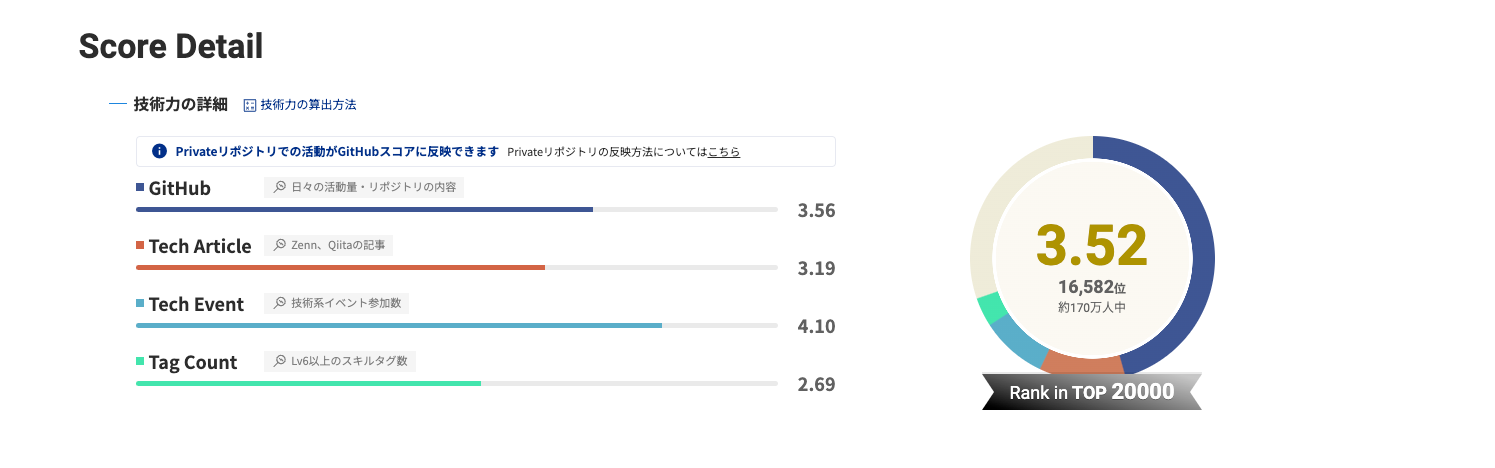Screen dimensions: 1495x468
Task: Click the green Tag Count legend square
Action: [140, 361]
